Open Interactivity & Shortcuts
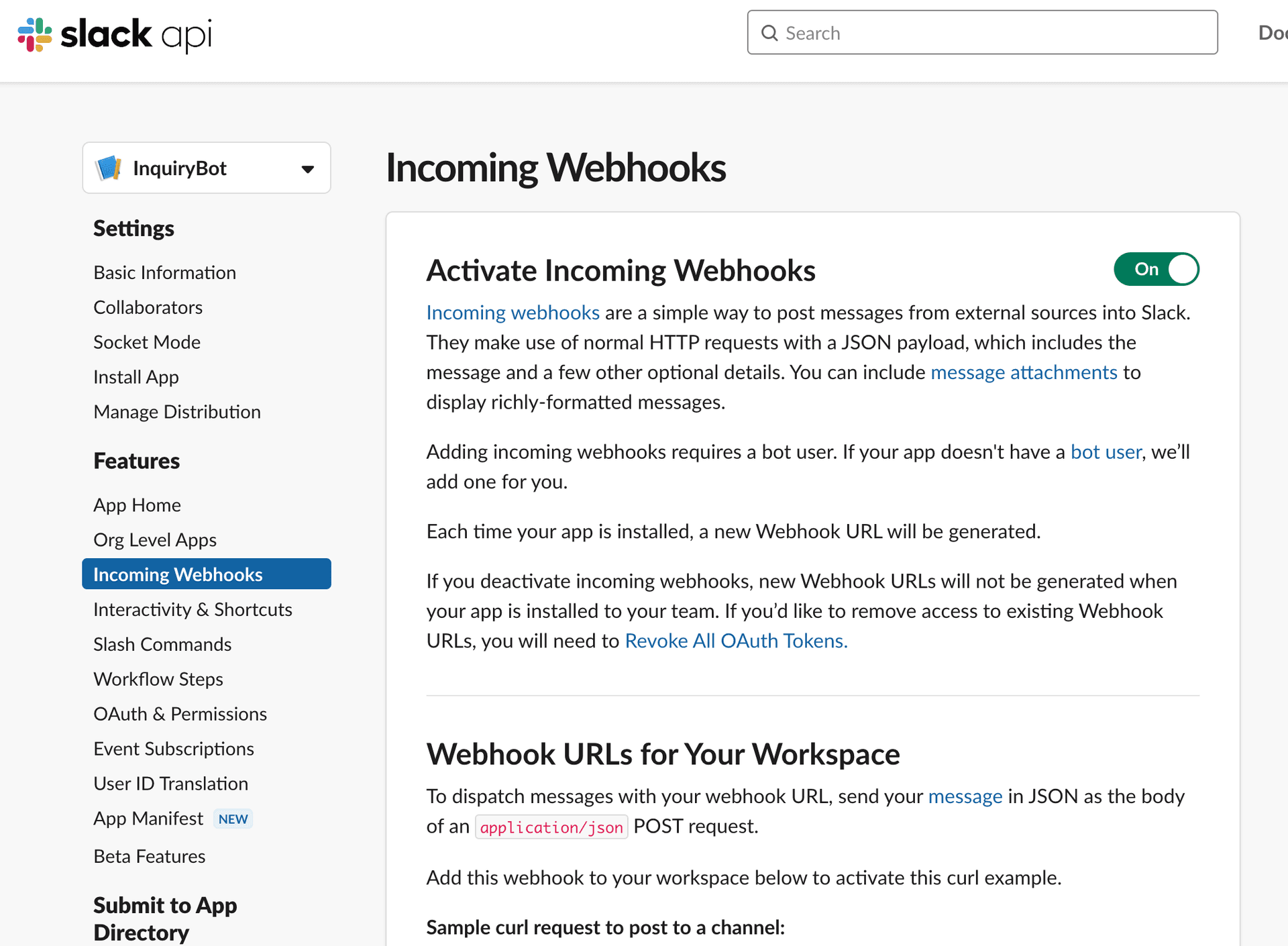Viewport: 1288px width, 946px height. tap(193, 609)
